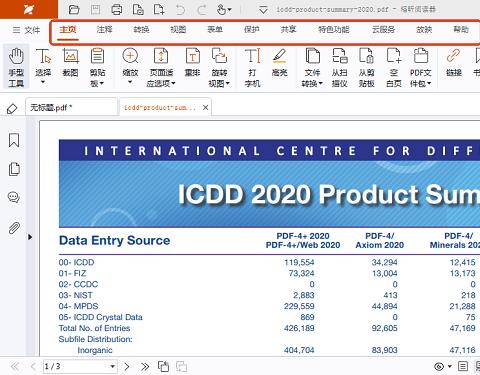Click the status bar icon right of the last-page arrows
Viewport: 480px width, 375px height.
163,367
